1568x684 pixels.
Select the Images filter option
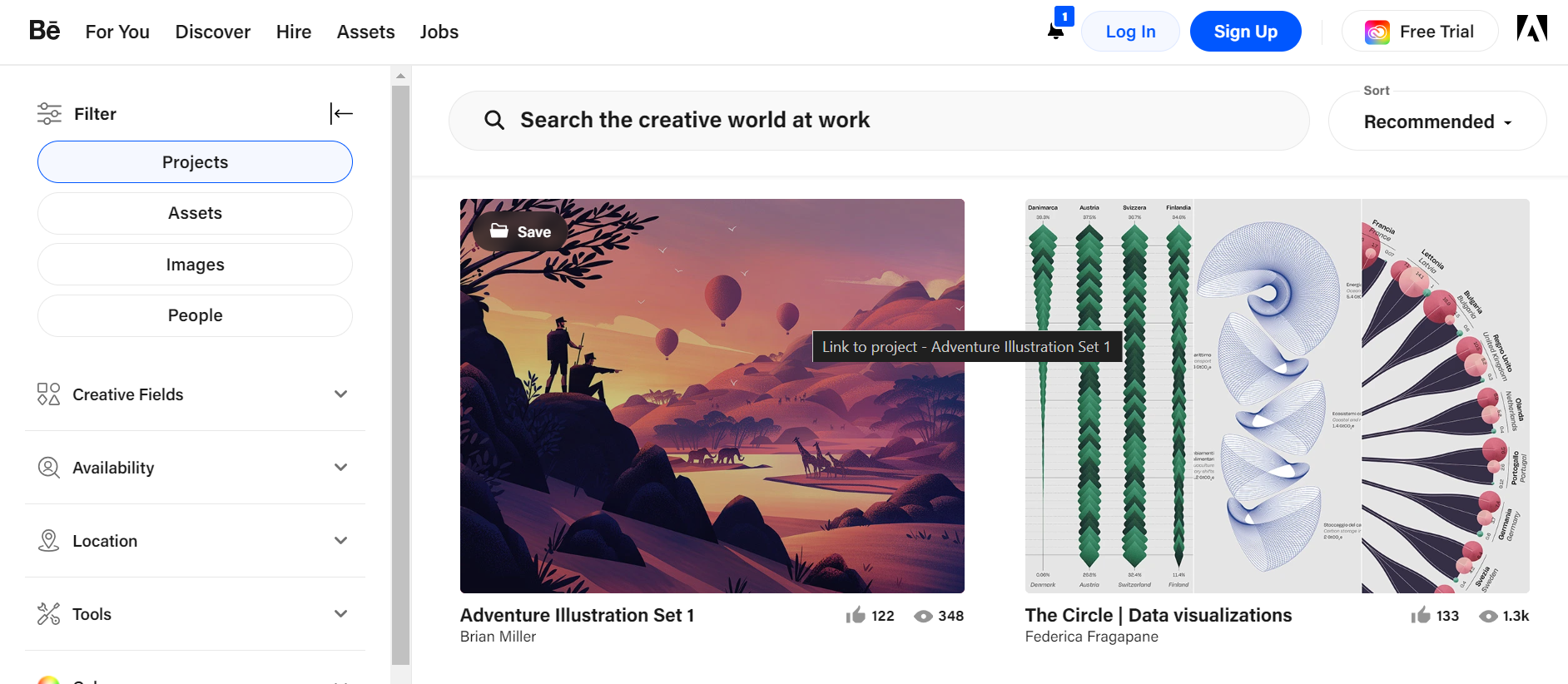click(x=195, y=265)
